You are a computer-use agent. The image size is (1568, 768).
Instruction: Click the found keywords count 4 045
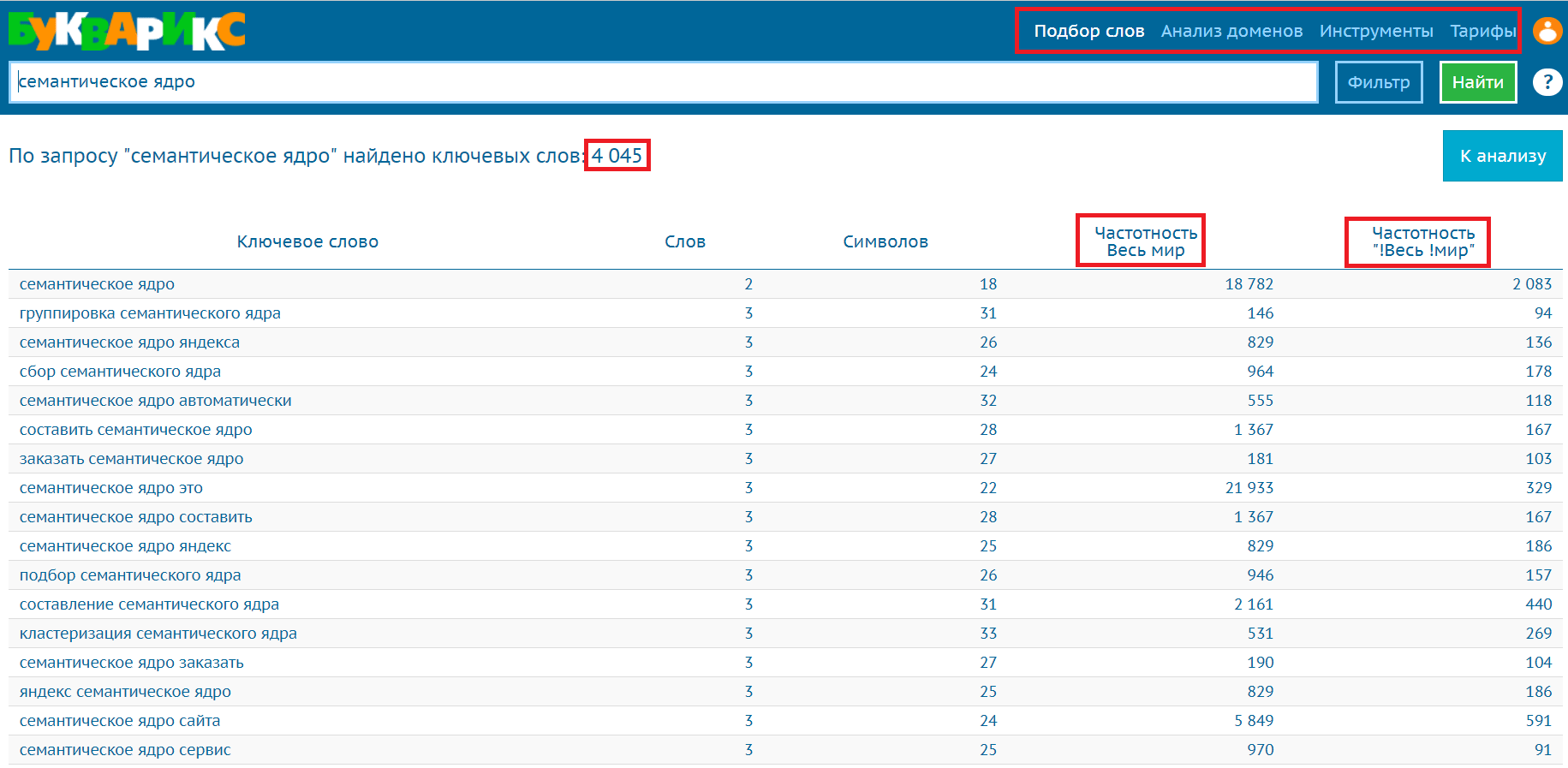point(617,156)
